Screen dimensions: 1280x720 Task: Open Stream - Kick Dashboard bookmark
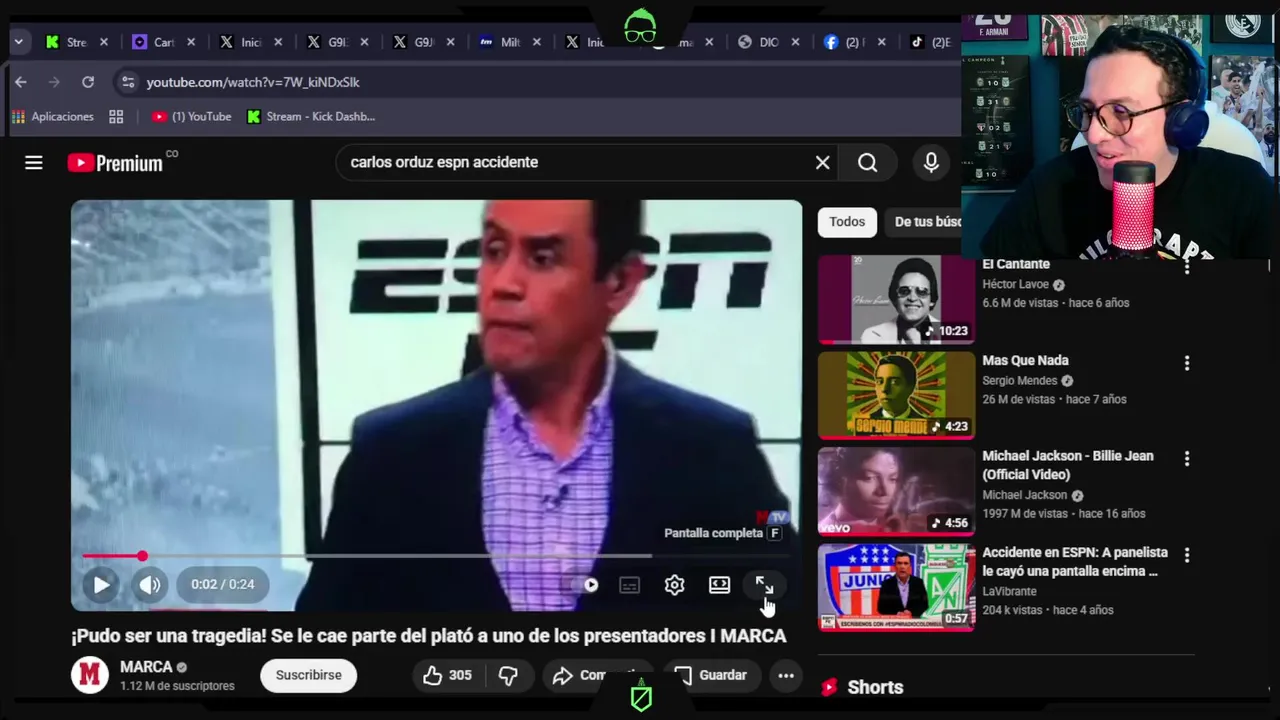[x=311, y=116]
